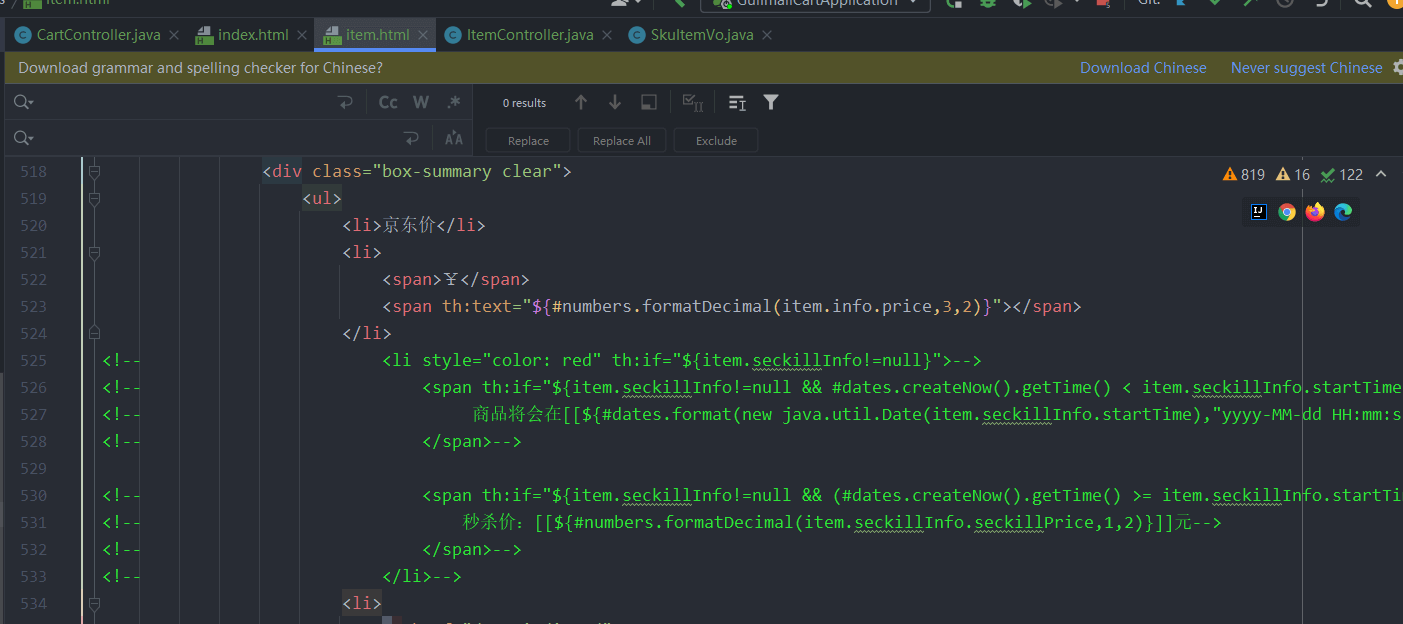The width and height of the screenshot is (1403, 624).
Task: Click line number 525 in gutter
Action: pyautogui.click(x=33, y=361)
